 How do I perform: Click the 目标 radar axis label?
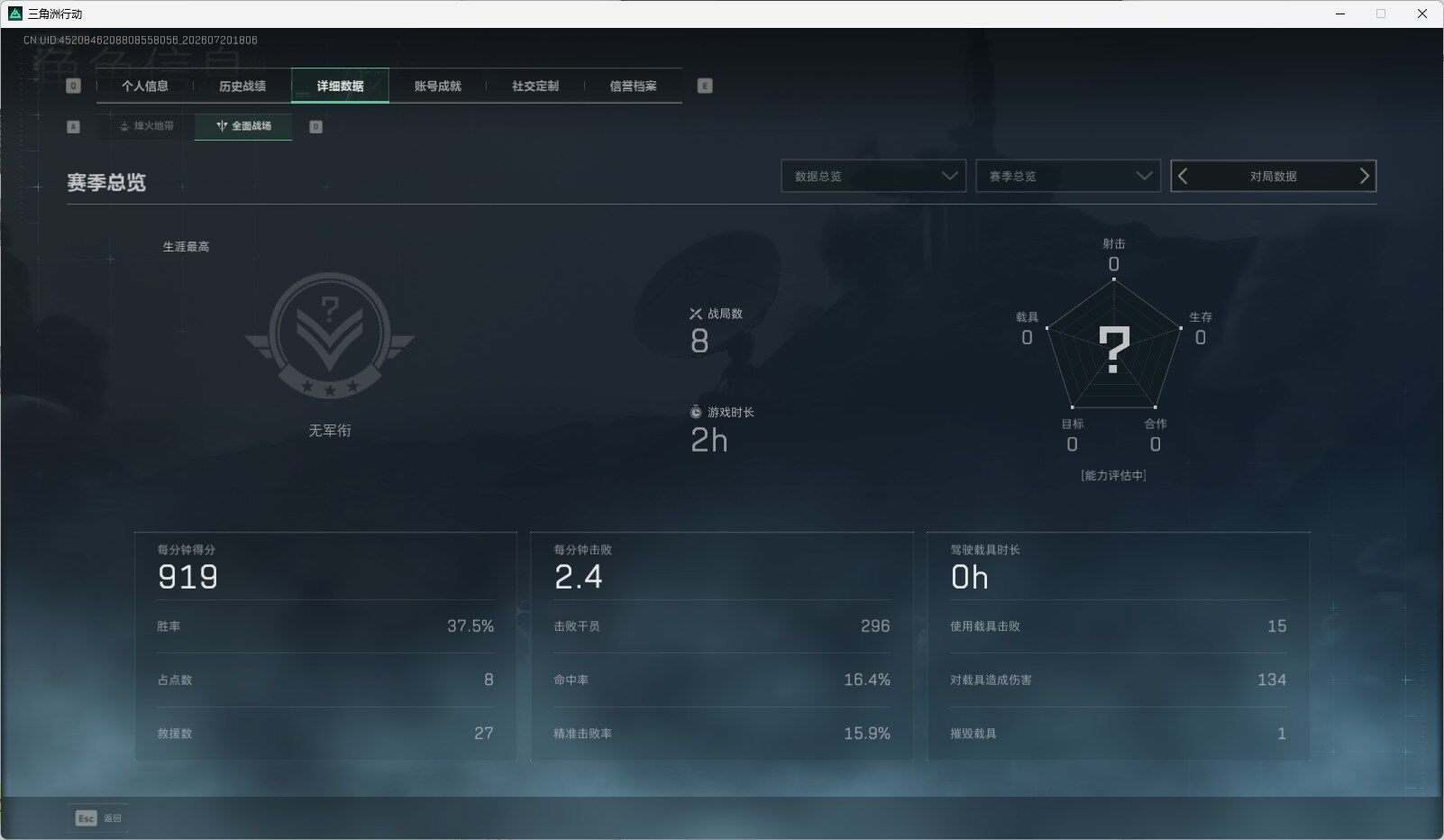(1073, 424)
